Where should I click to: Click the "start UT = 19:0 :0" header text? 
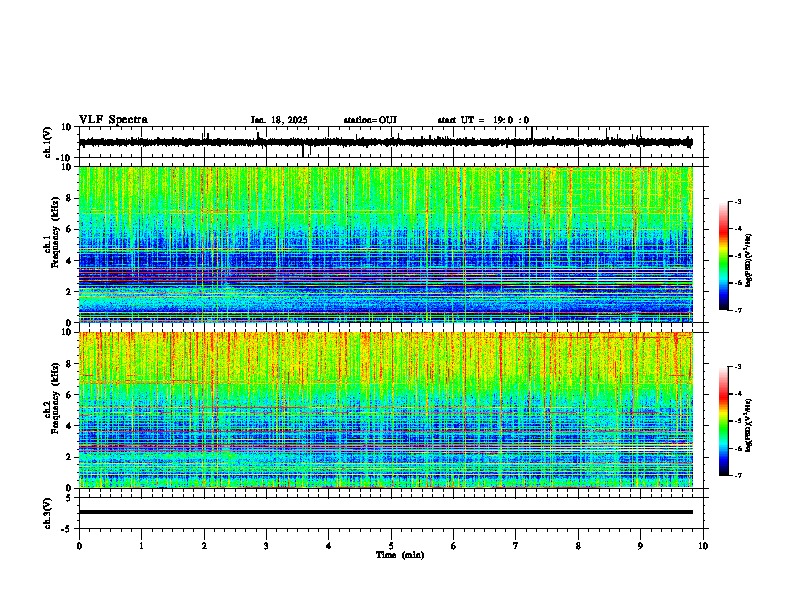pos(483,120)
